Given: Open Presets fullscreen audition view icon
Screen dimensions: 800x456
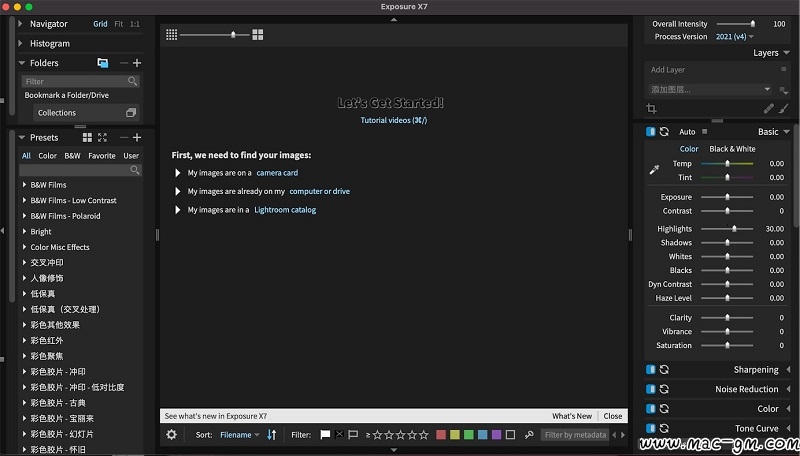Looking at the screenshot, I should pos(103,137).
